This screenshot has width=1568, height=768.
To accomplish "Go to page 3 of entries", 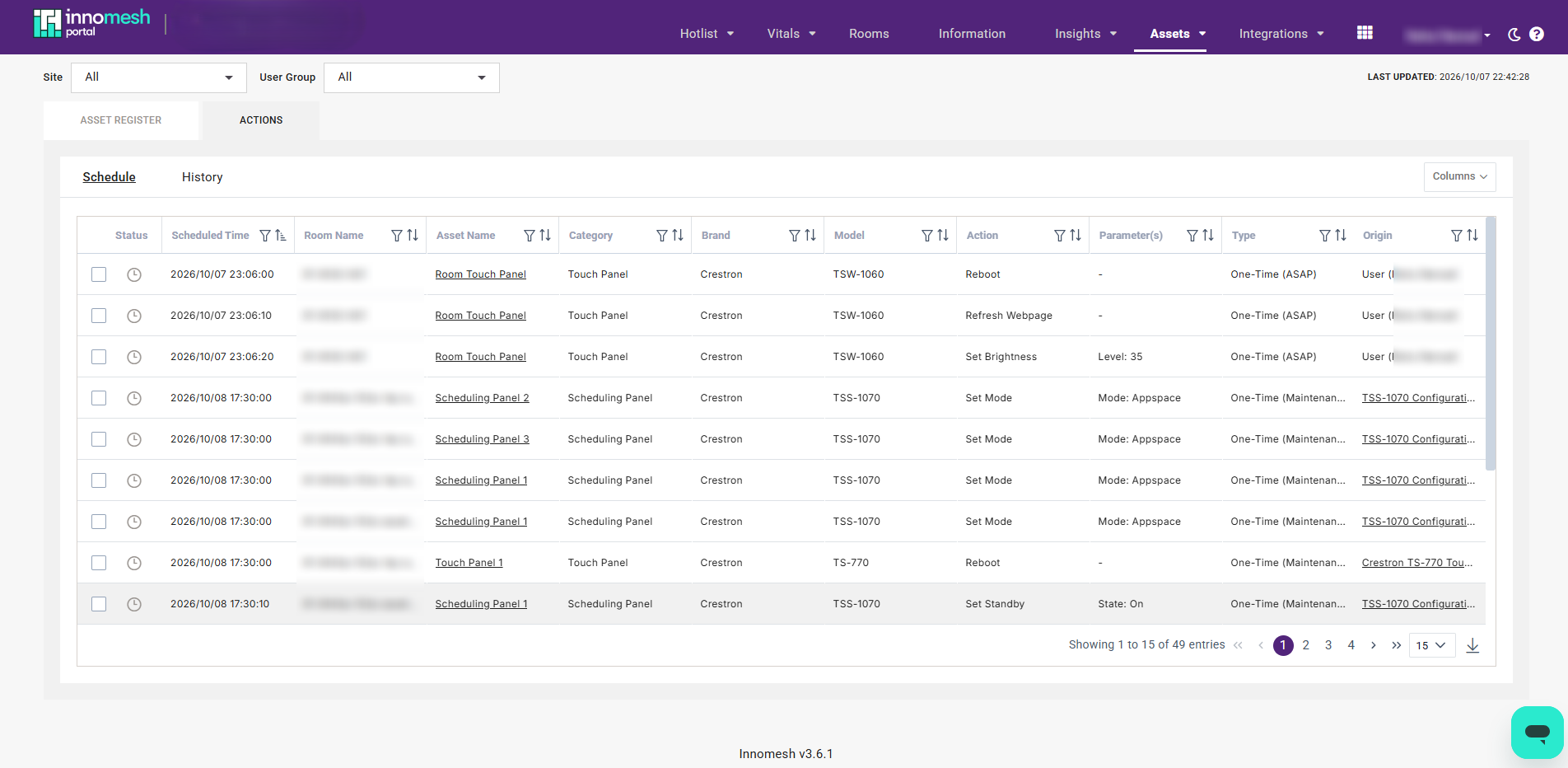I will [x=1328, y=645].
